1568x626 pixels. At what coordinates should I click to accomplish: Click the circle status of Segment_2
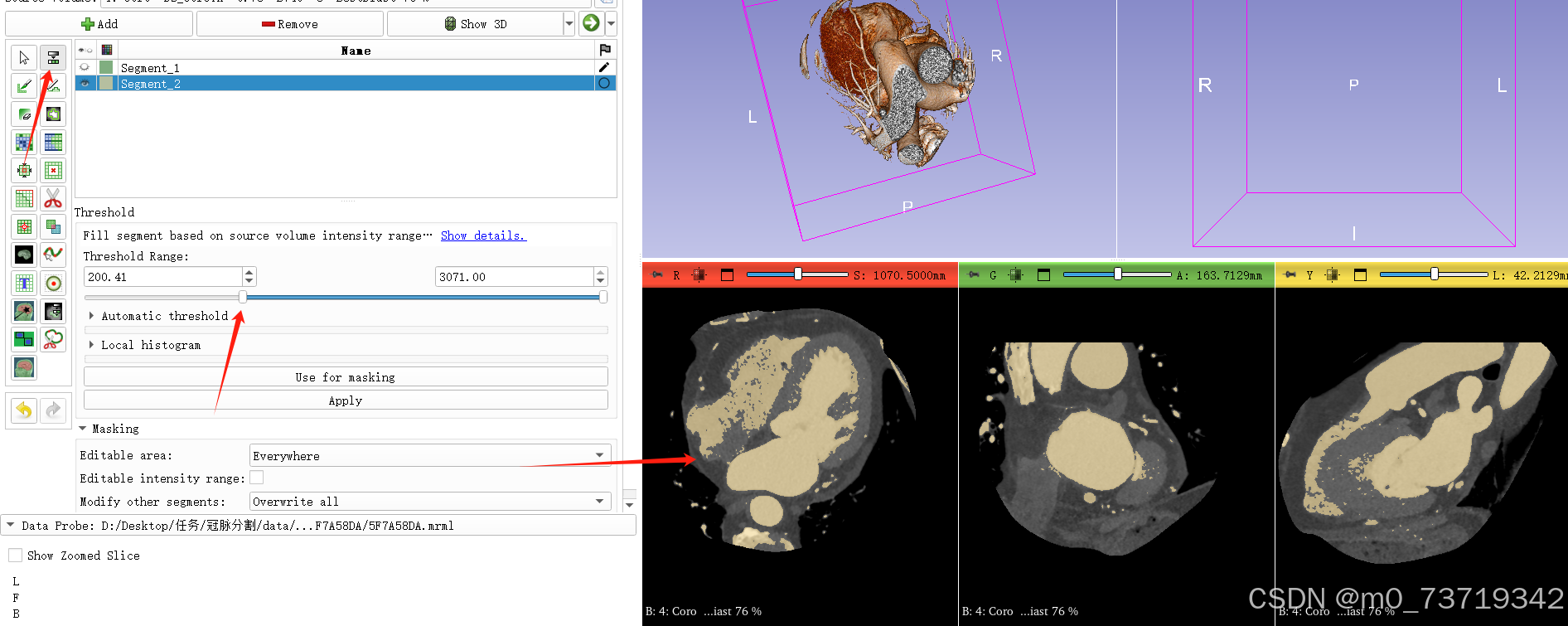[604, 83]
